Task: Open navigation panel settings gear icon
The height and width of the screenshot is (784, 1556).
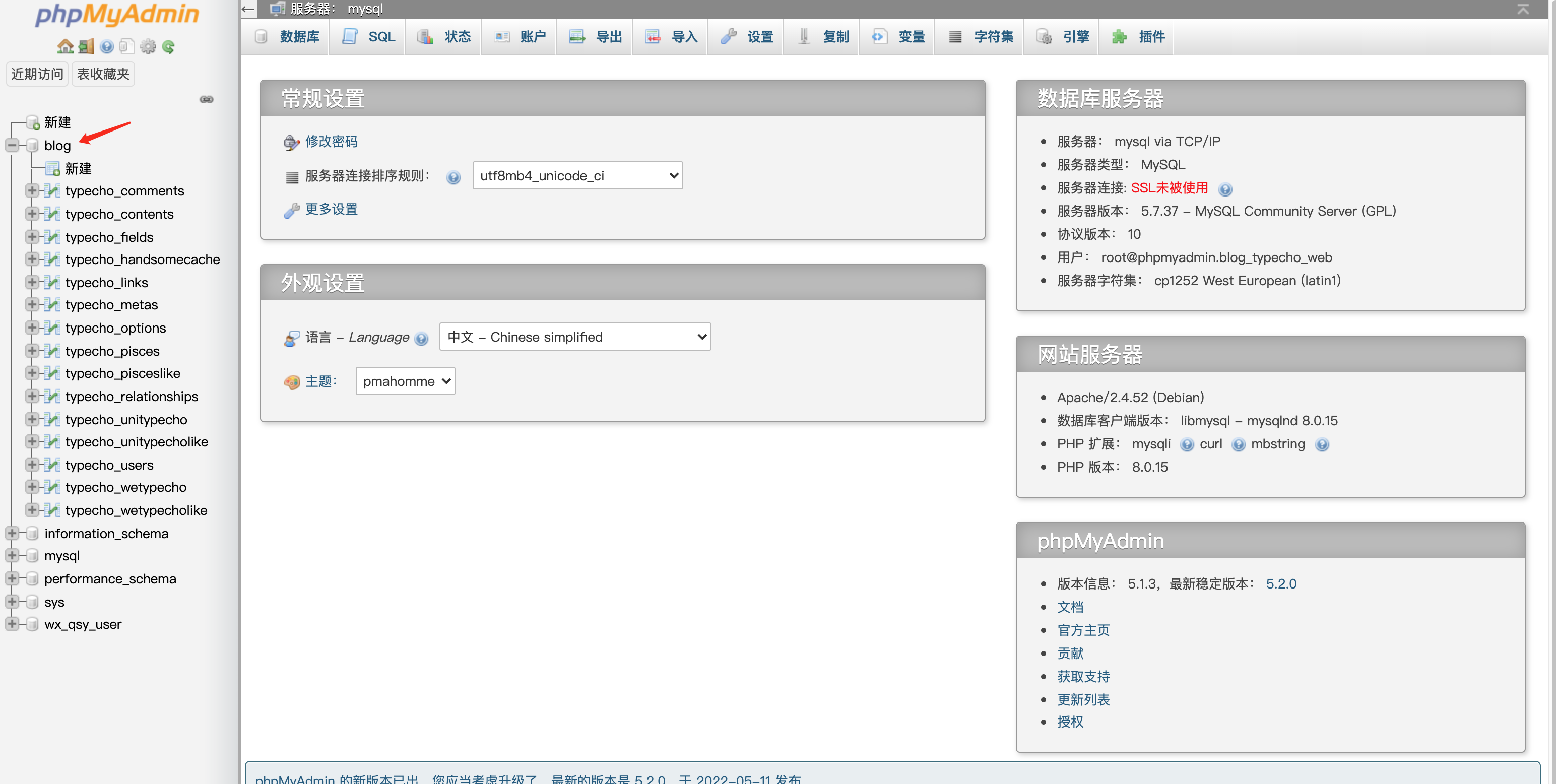Action: (148, 46)
